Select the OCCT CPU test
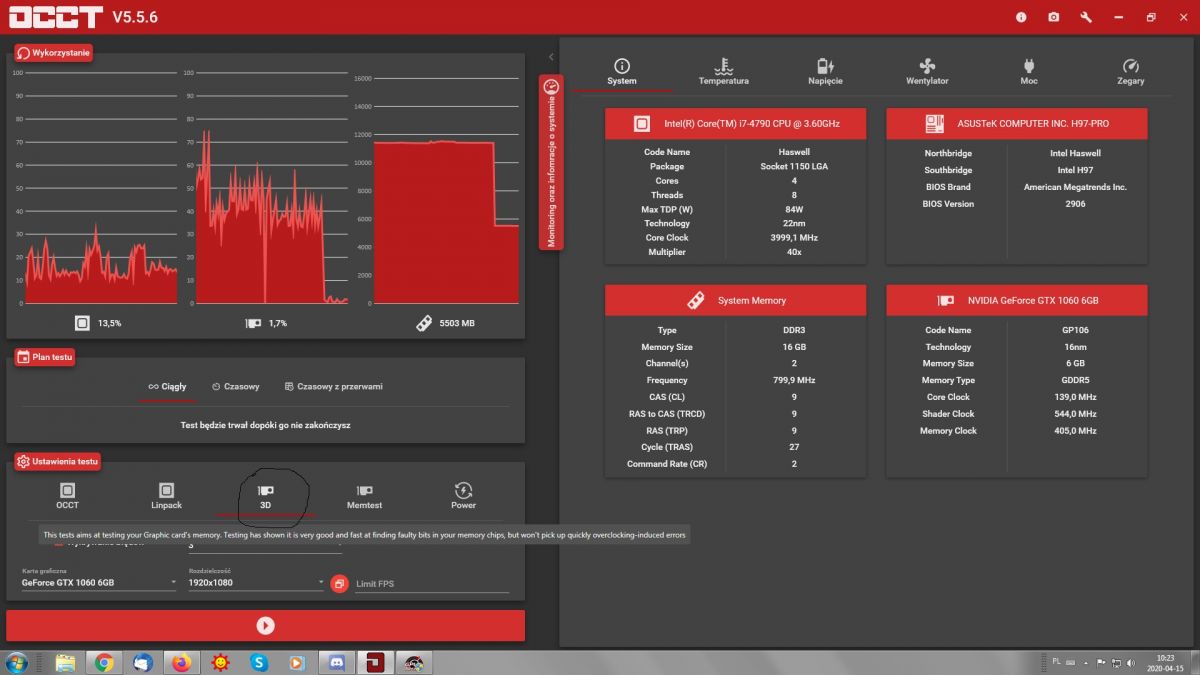The image size is (1200, 675). tap(67, 496)
